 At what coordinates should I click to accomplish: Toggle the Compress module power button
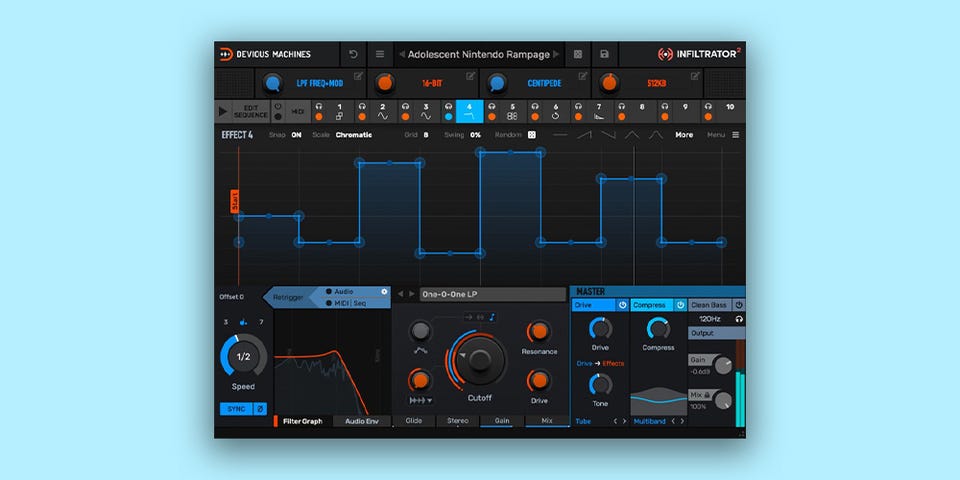[680, 305]
